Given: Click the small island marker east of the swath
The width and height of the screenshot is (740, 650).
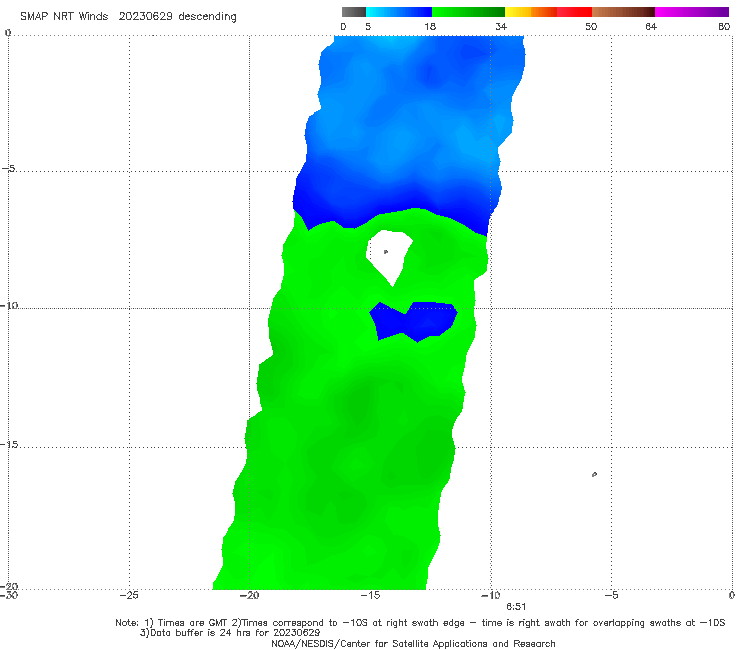Looking at the screenshot, I should (594, 474).
